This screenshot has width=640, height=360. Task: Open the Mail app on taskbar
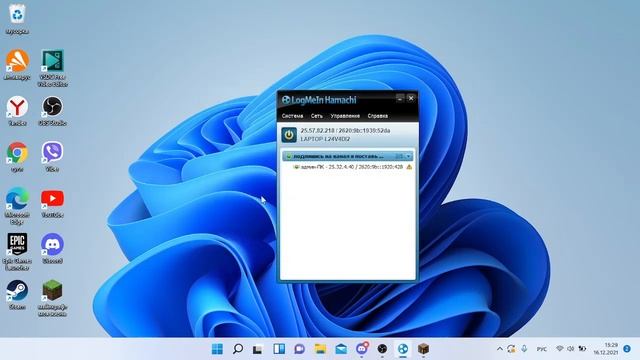[x=341, y=349]
